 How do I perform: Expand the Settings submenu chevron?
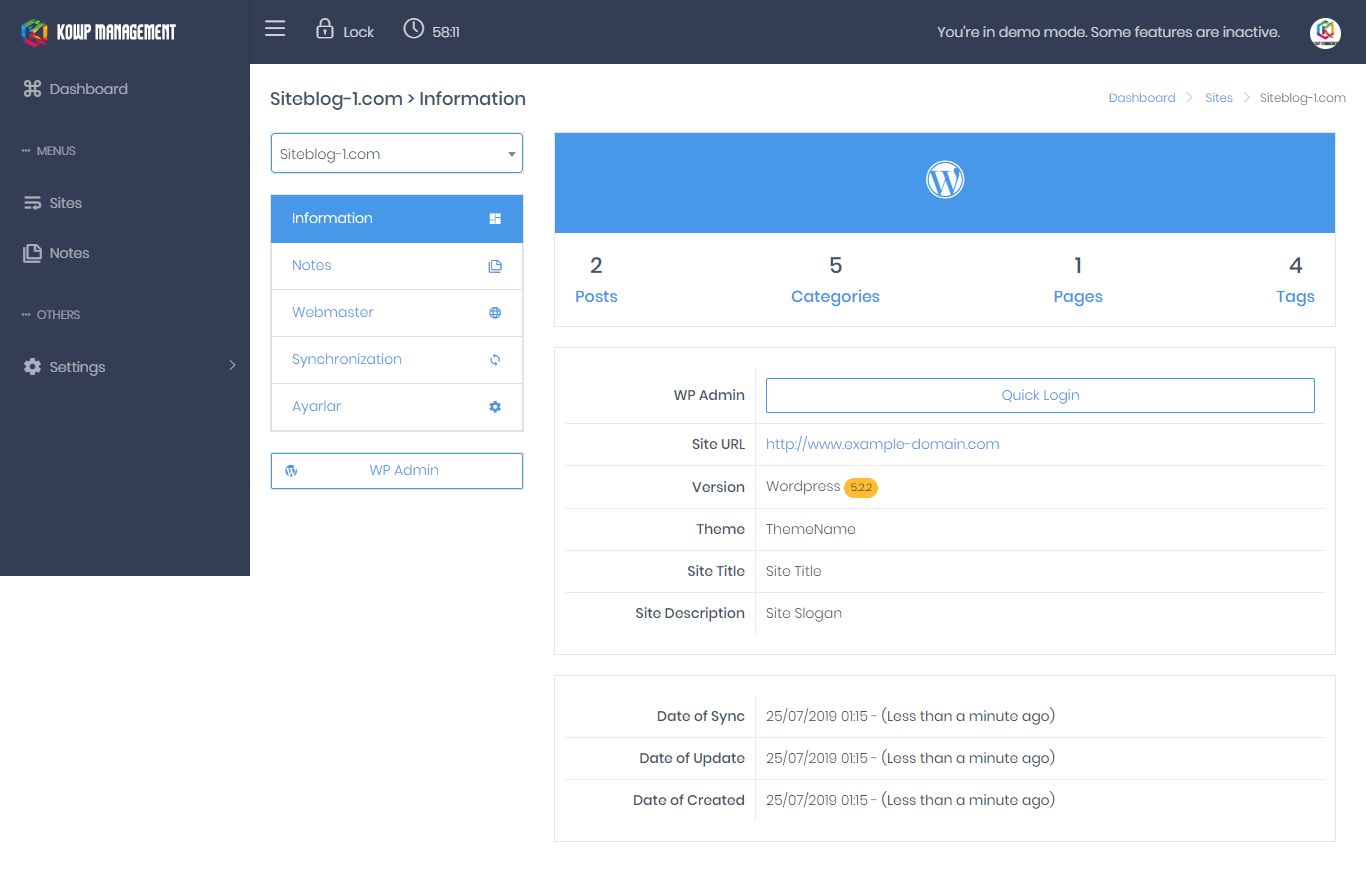pos(232,366)
